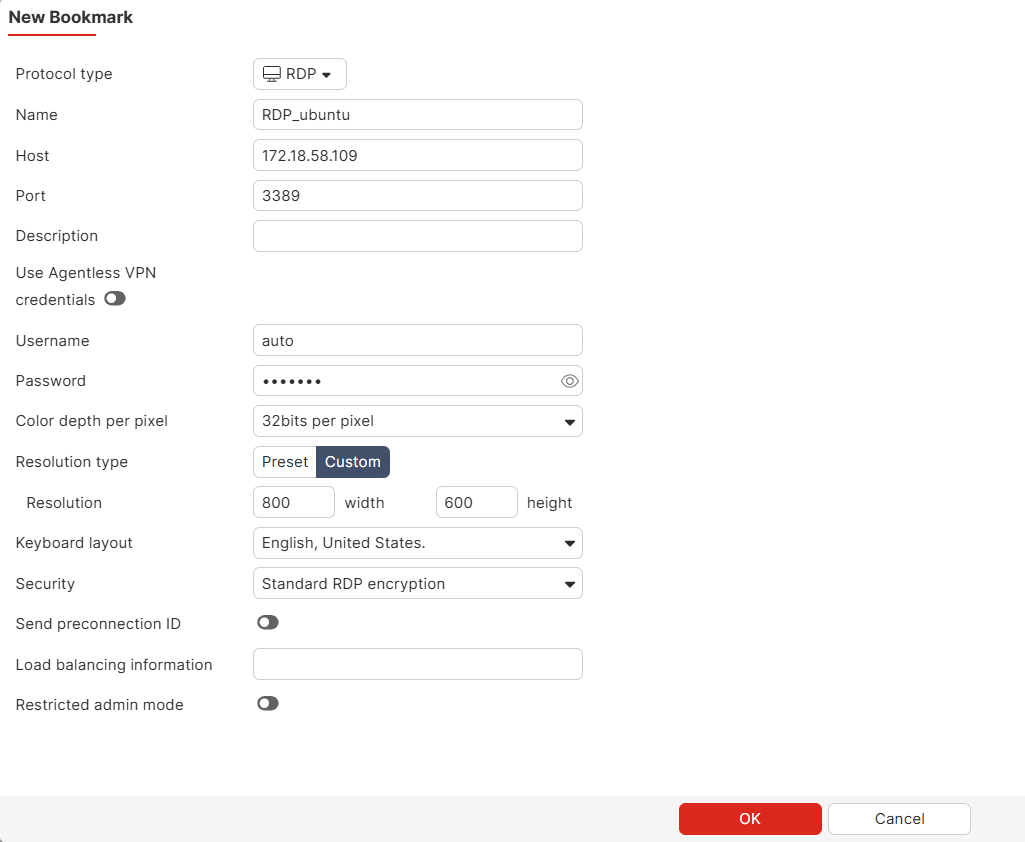The width and height of the screenshot is (1025, 842).
Task: Enable Restricted admin mode
Action: click(x=267, y=703)
